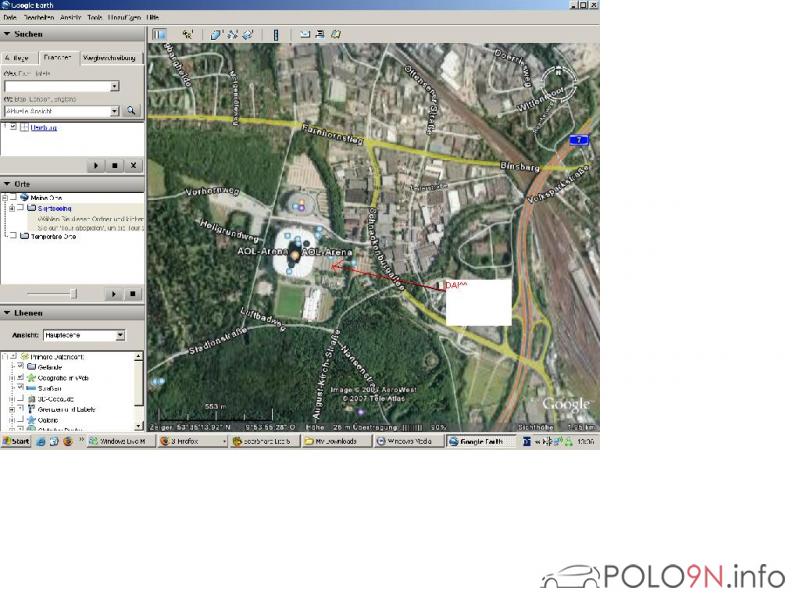Click the layers list scroll down arrow
The height and width of the screenshot is (600, 800).
[138, 426]
